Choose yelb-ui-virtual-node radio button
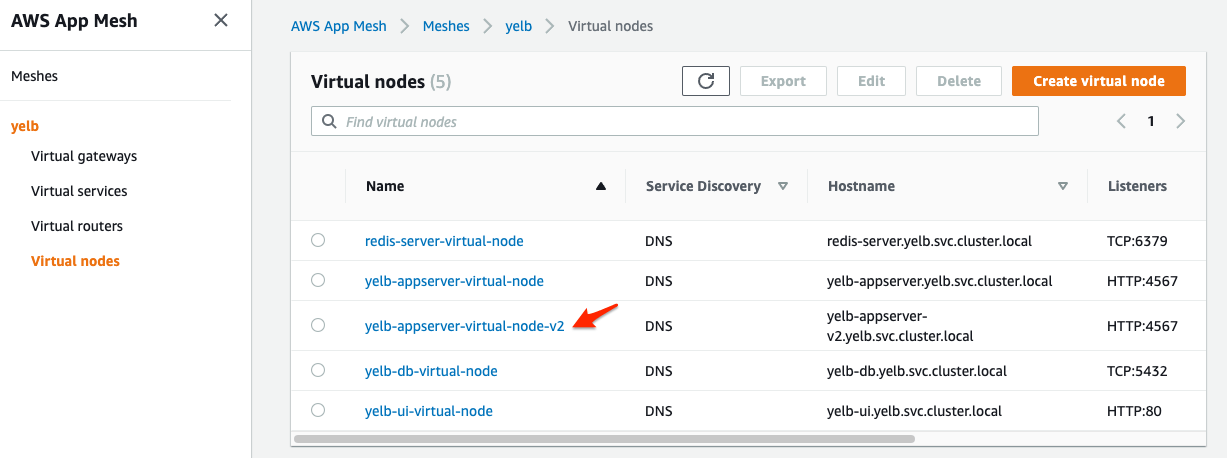 (x=318, y=410)
